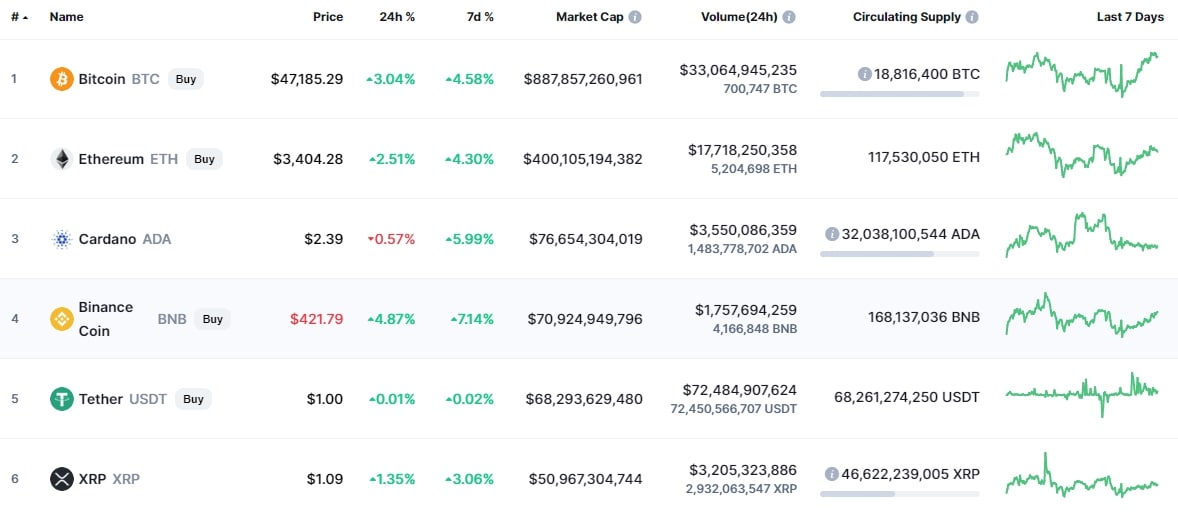Sort table by 24h % column header
Image resolution: width=1178 pixels, height=518 pixels.
coord(397,17)
